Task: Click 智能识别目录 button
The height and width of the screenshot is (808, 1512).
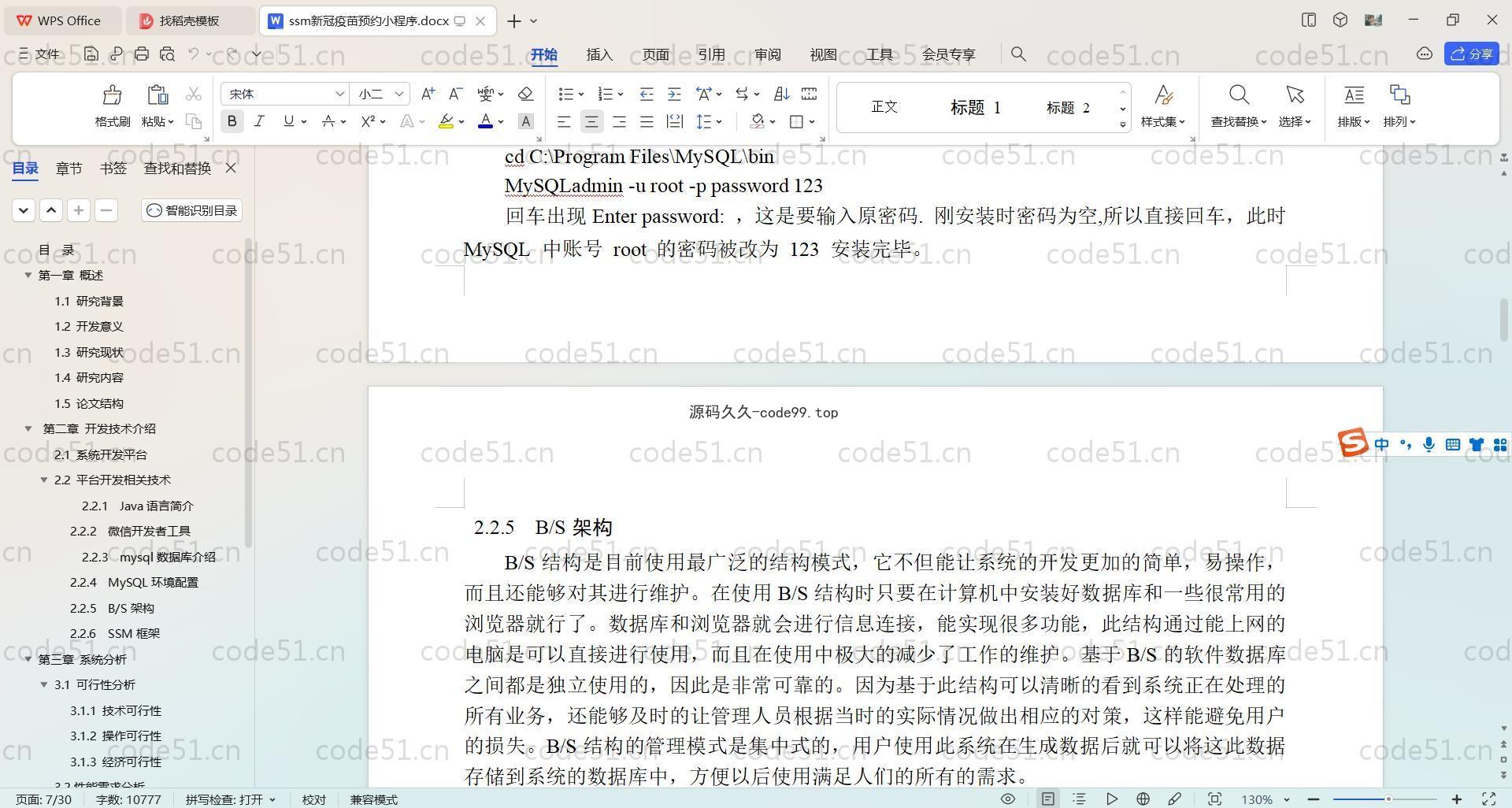Action: 192,210
